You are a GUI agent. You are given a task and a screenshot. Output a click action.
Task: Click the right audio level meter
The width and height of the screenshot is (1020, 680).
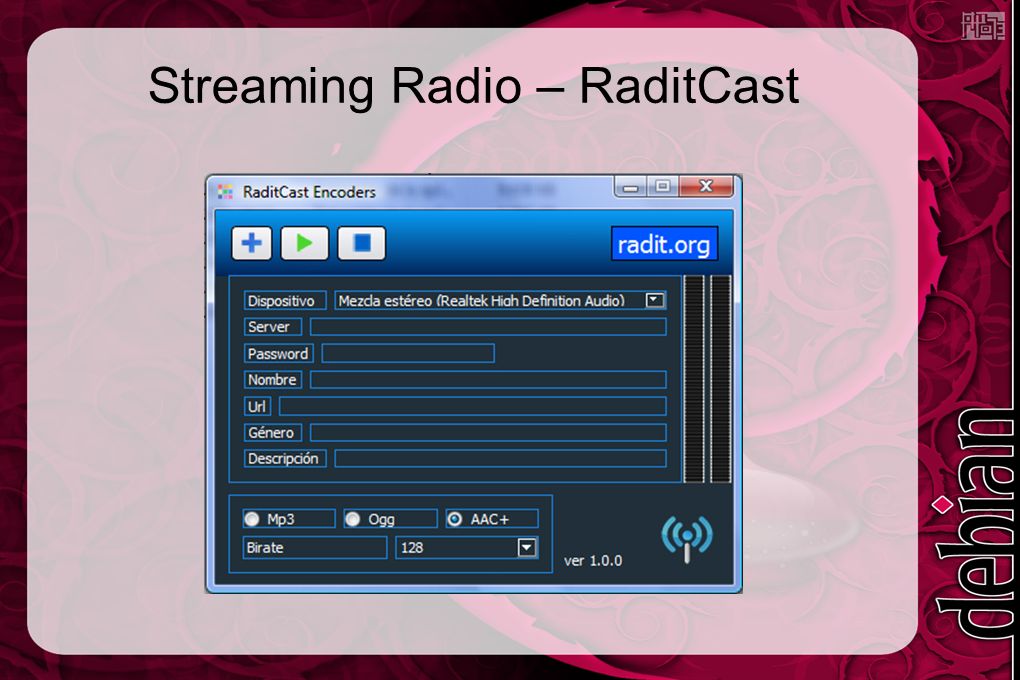tap(720, 379)
